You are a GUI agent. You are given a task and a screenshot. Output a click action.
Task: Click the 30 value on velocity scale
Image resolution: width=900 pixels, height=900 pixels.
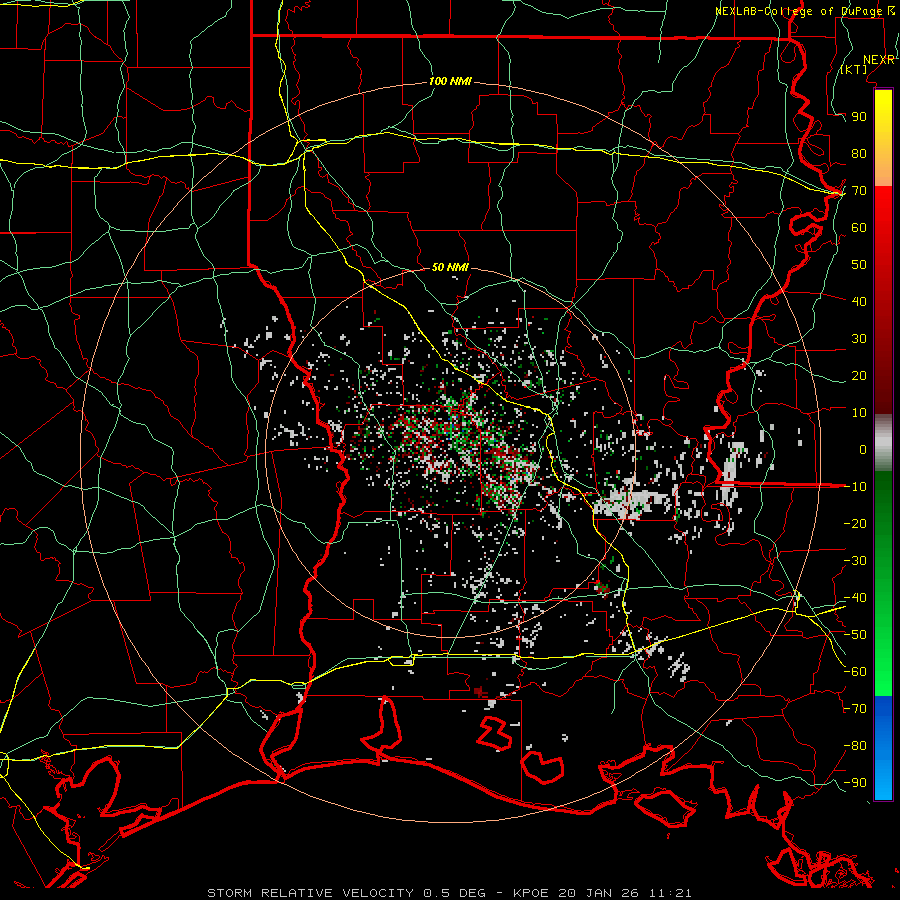tap(859, 339)
